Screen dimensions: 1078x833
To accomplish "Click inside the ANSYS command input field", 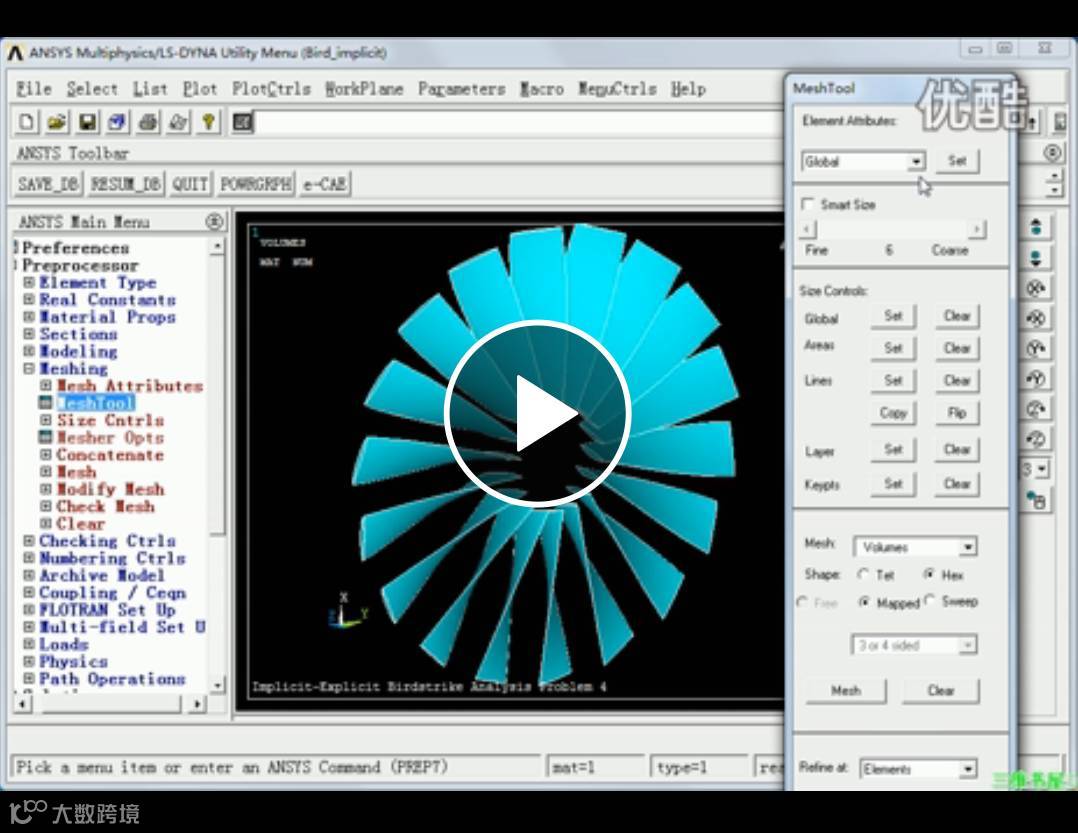I will (519, 122).
